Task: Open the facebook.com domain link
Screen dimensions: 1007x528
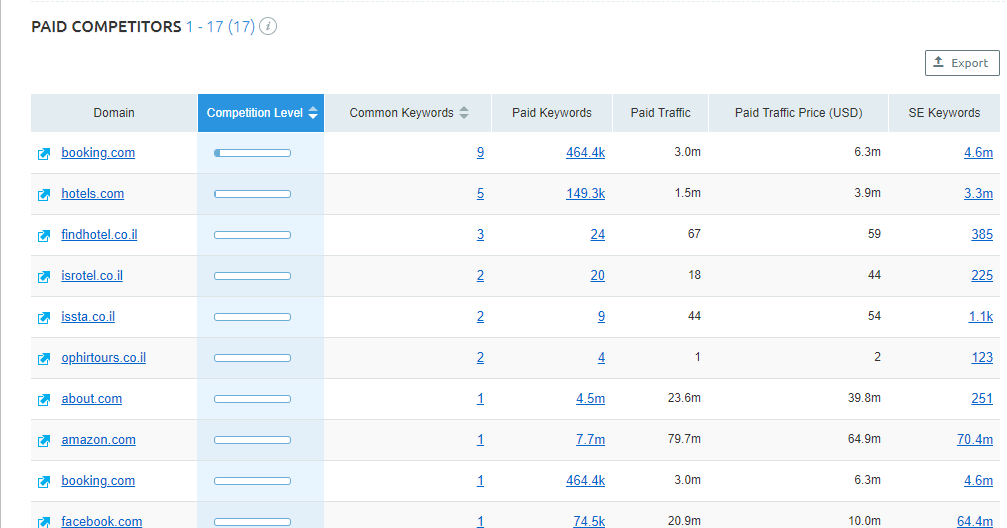Action: [101, 521]
